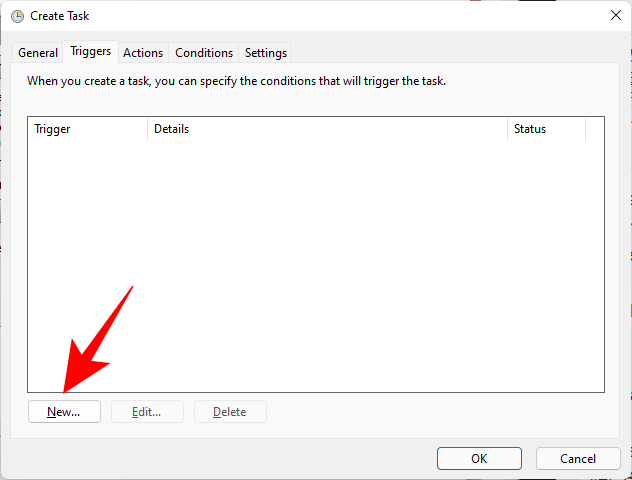Click divider between Trigger and Details columns
The image size is (632, 480).
147,129
